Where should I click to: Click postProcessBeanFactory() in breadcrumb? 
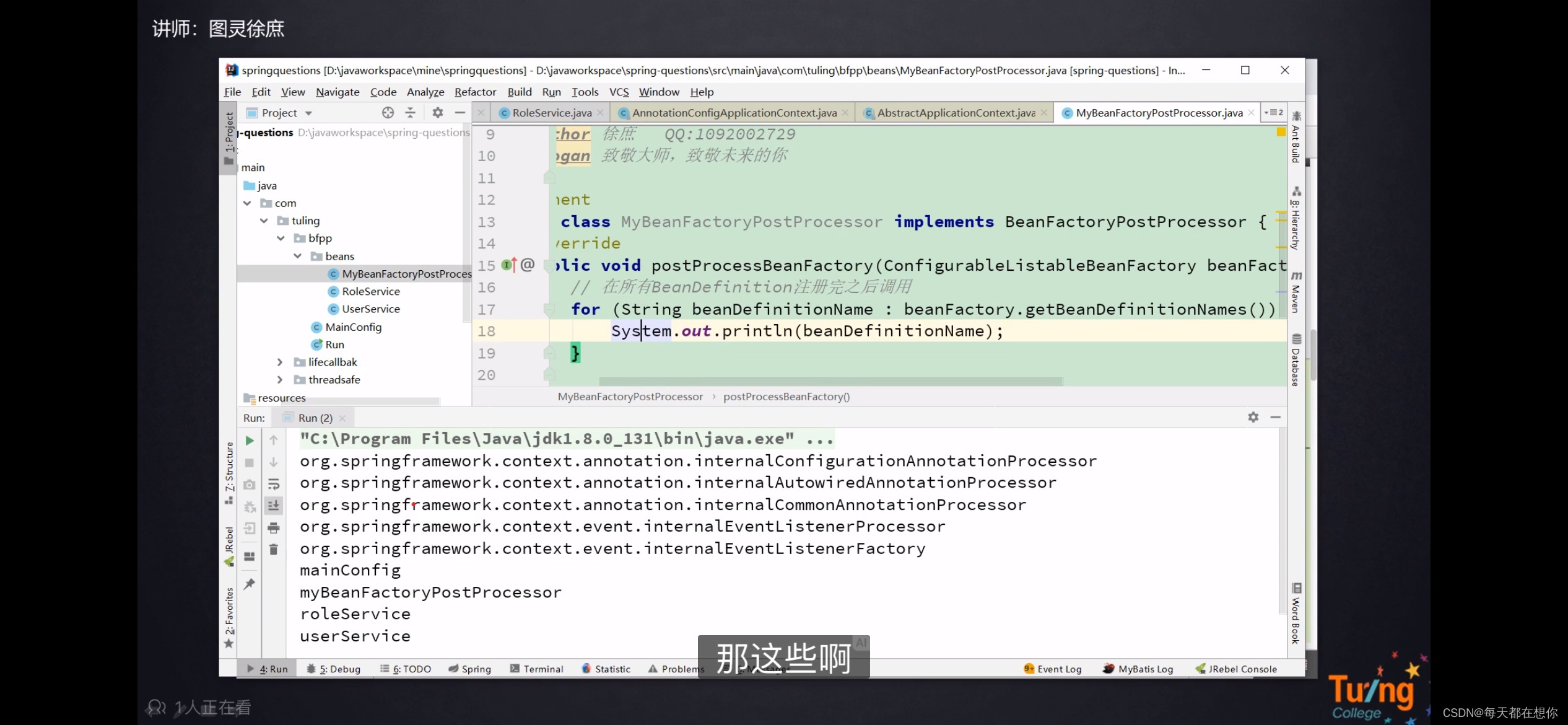tap(786, 397)
